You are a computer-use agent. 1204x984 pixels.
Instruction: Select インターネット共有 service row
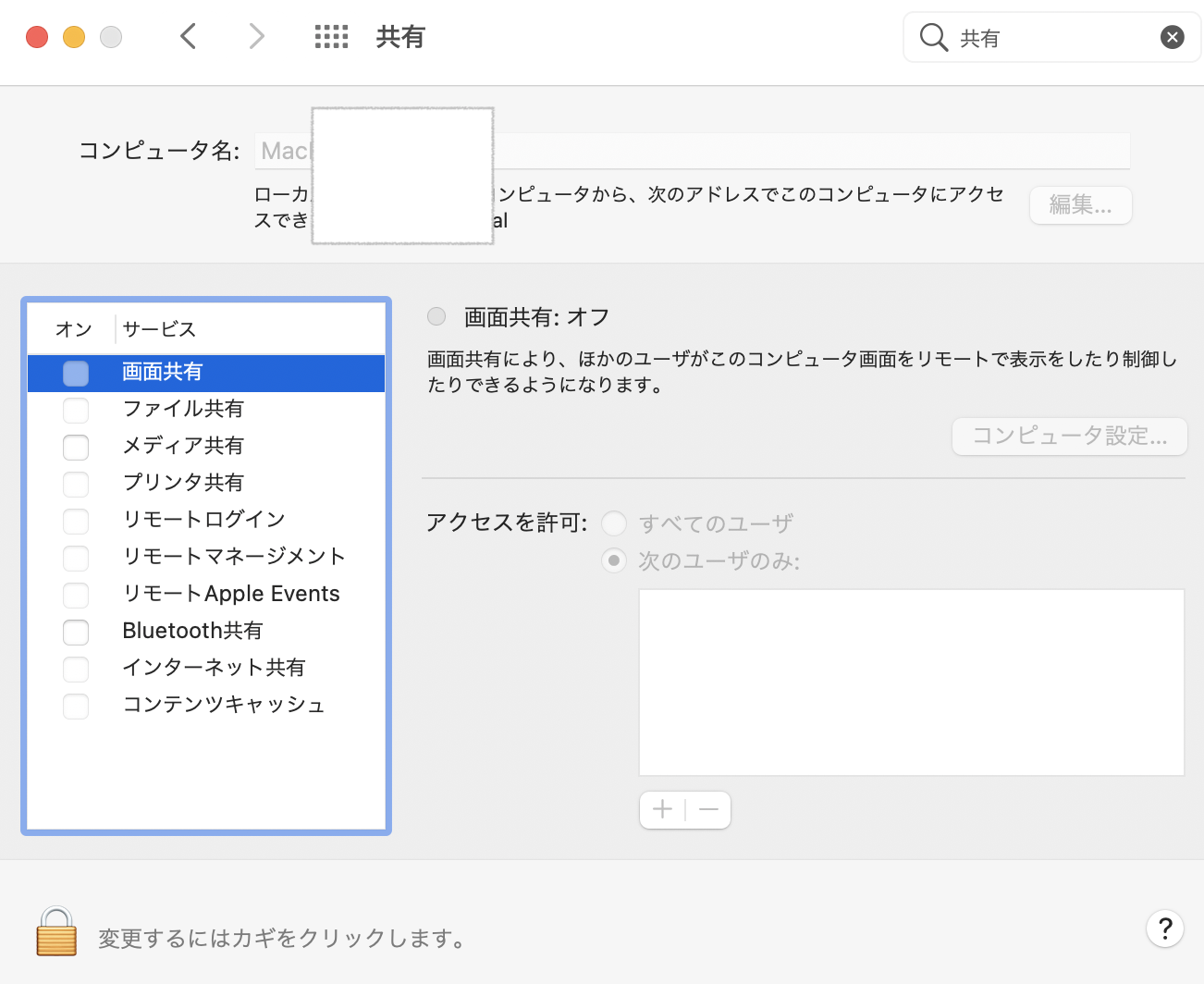[214, 668]
